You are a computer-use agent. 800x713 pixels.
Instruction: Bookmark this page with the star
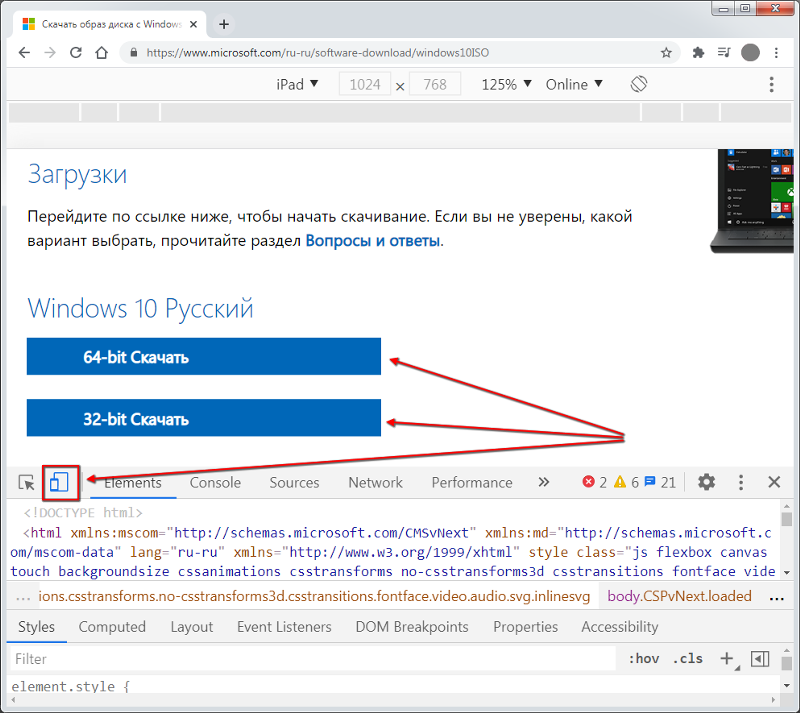[666, 53]
